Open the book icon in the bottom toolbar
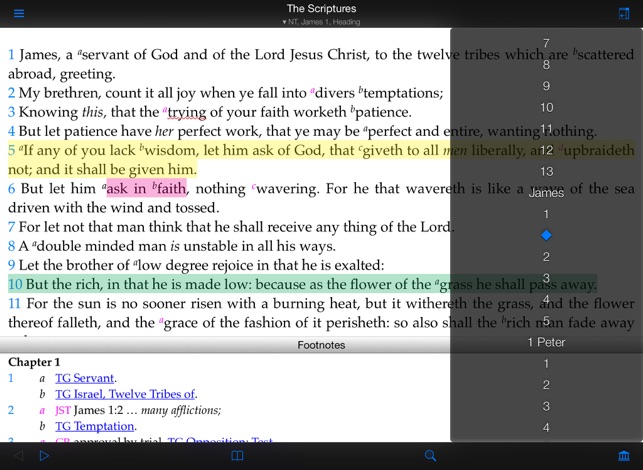 pos(237,456)
